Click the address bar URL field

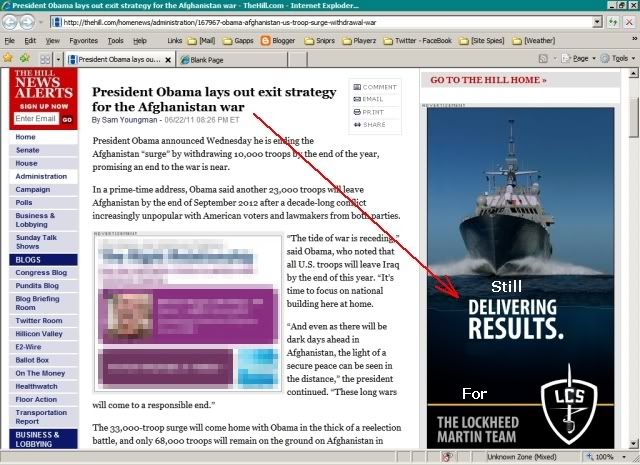point(322,22)
